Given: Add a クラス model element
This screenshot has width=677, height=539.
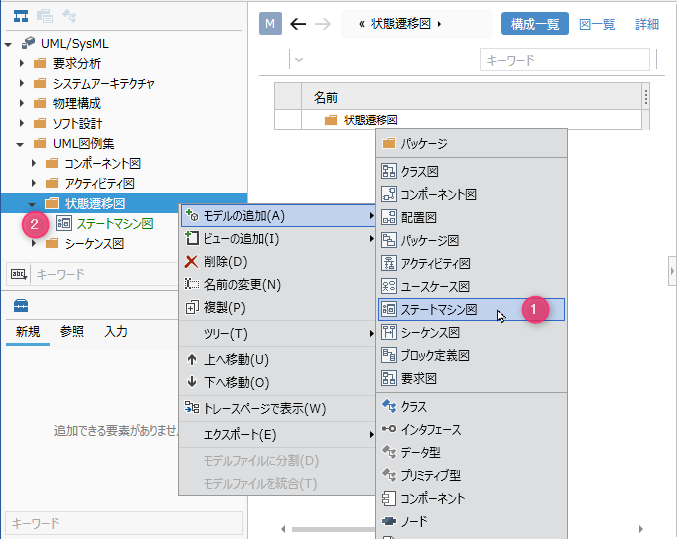Looking at the screenshot, I should pyautogui.click(x=471, y=406).
